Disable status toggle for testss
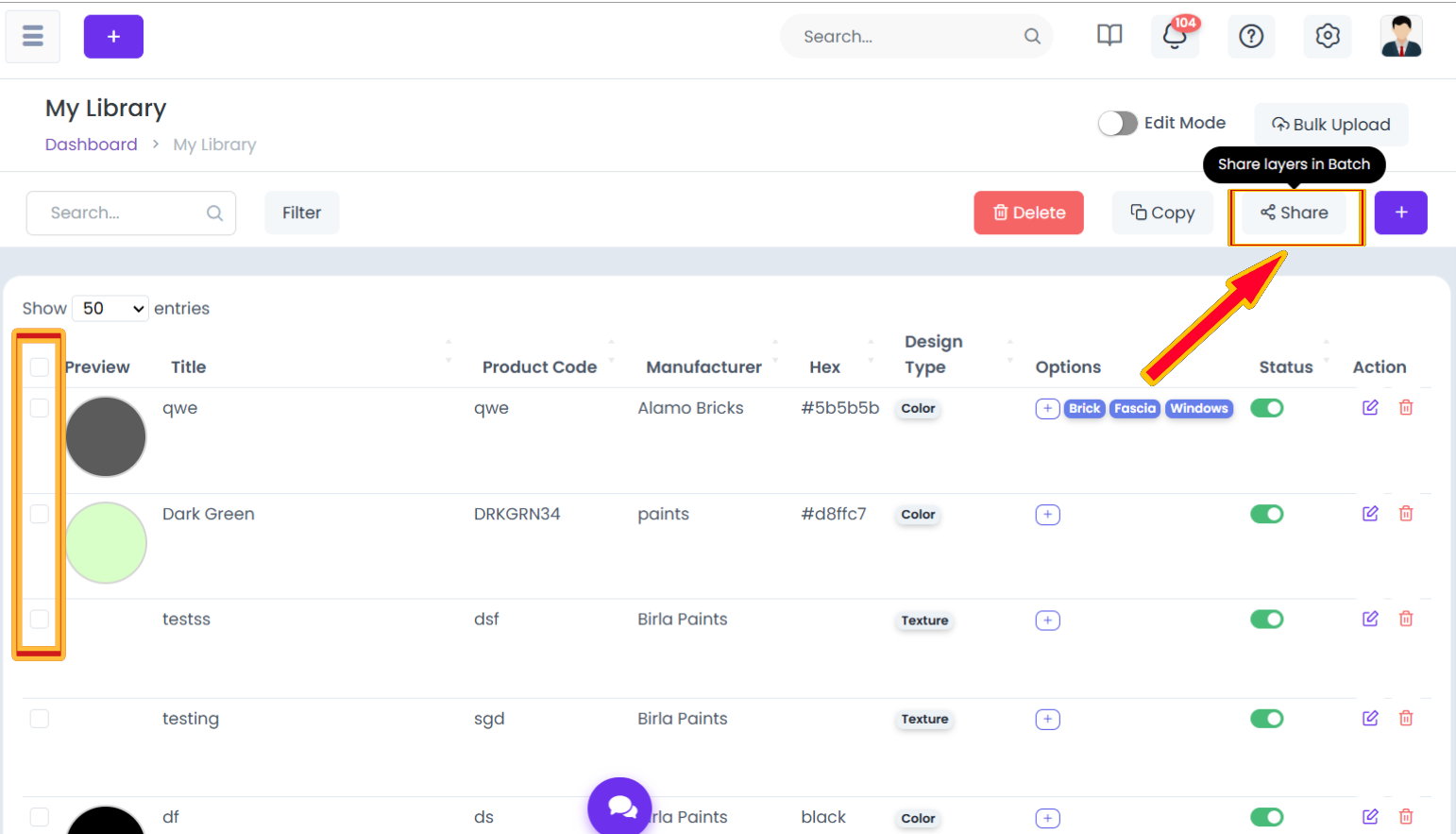Viewport: 1456px width, 834px height. tap(1267, 619)
